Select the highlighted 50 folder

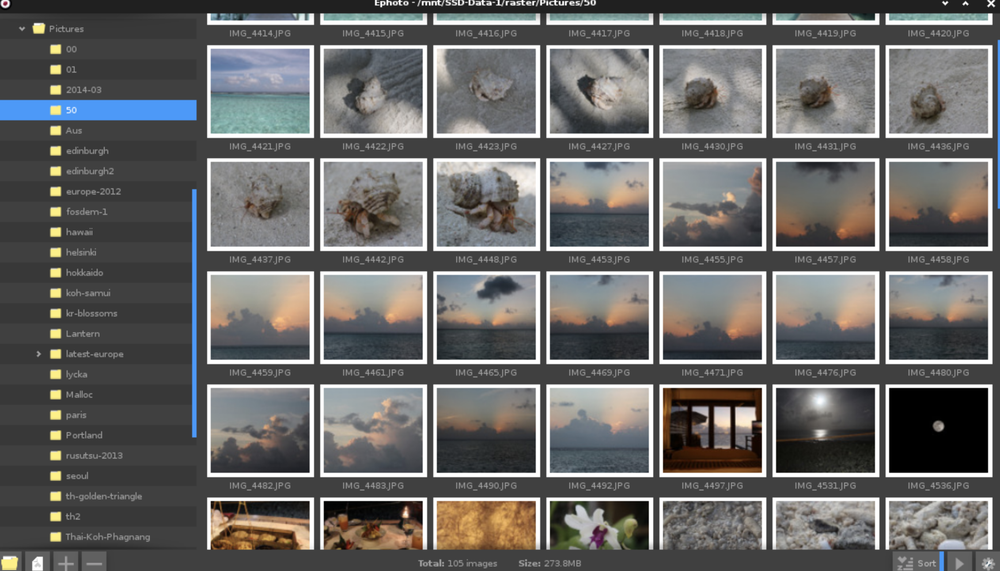click(98, 110)
